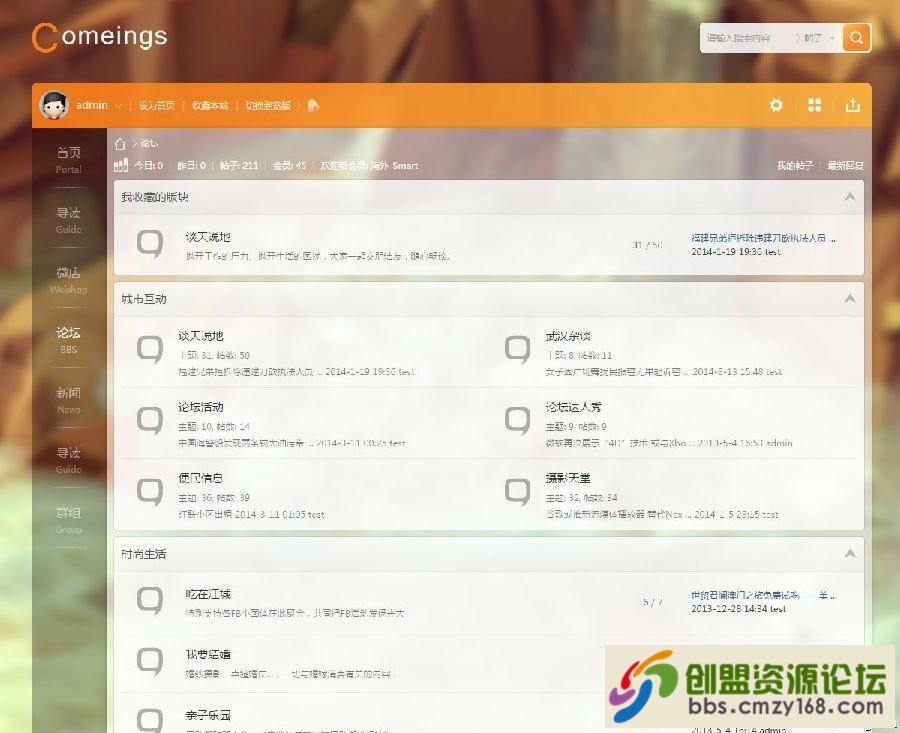This screenshot has height=733, width=900.
Task: Open 谈天说地 title under 我收藏的版块
Action: pyautogui.click(x=208, y=236)
